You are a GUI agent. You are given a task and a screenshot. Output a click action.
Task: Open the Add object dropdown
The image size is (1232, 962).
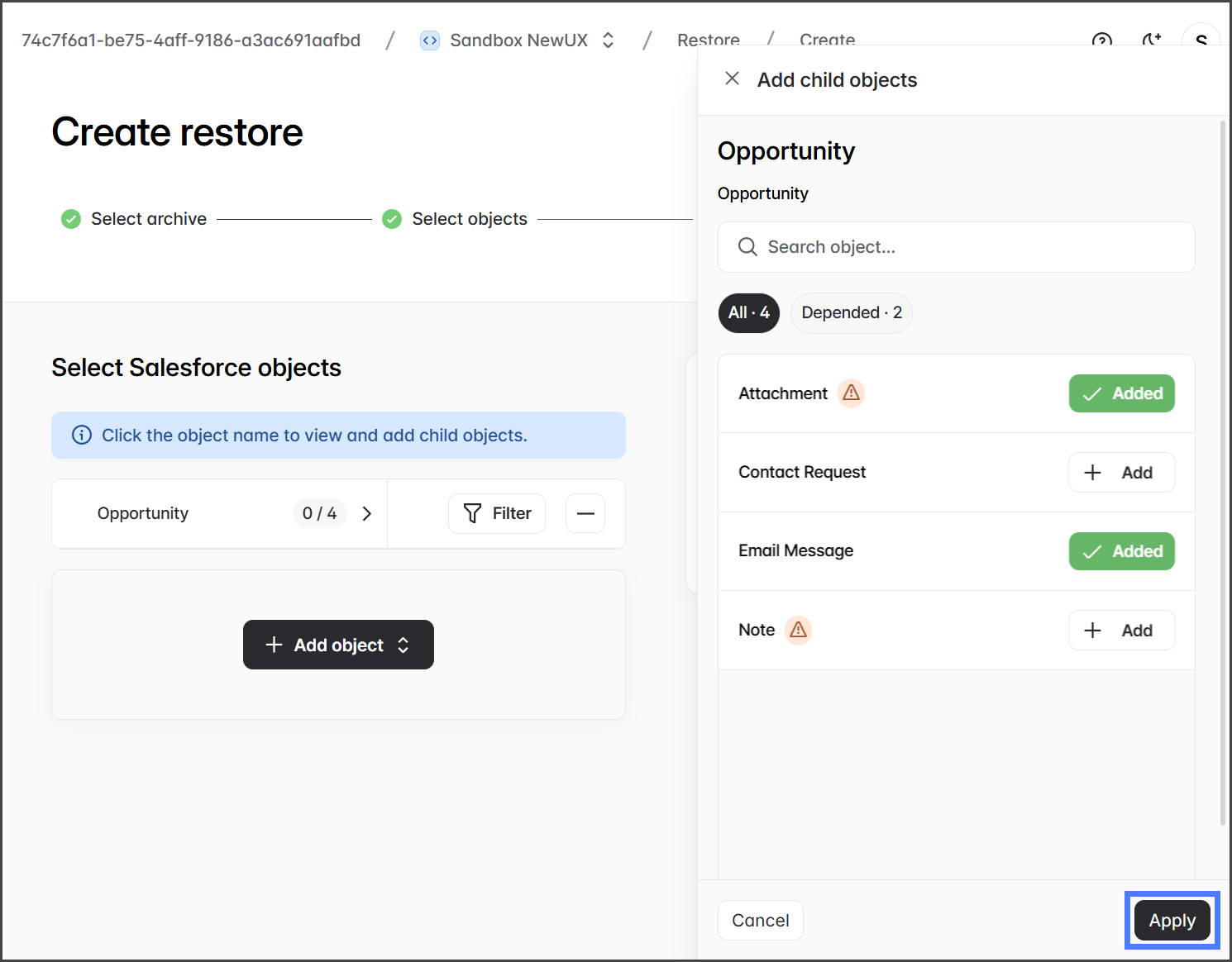pyautogui.click(x=338, y=645)
